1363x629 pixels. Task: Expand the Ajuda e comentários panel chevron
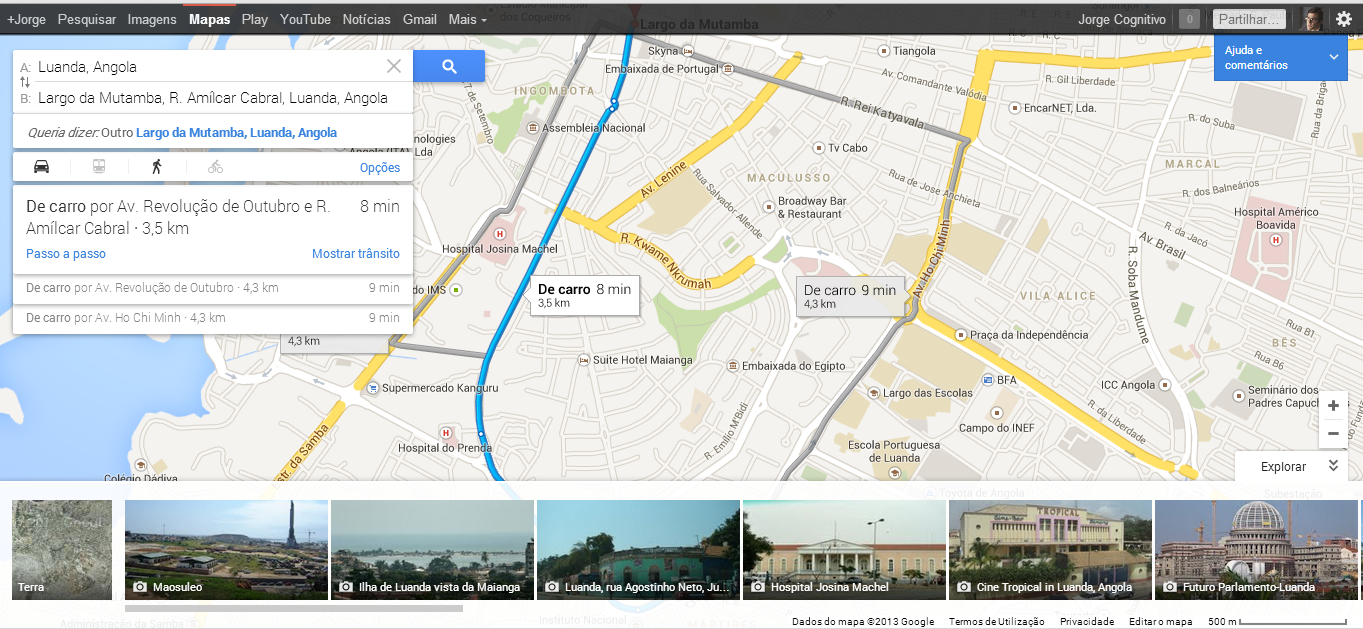coord(1334,57)
